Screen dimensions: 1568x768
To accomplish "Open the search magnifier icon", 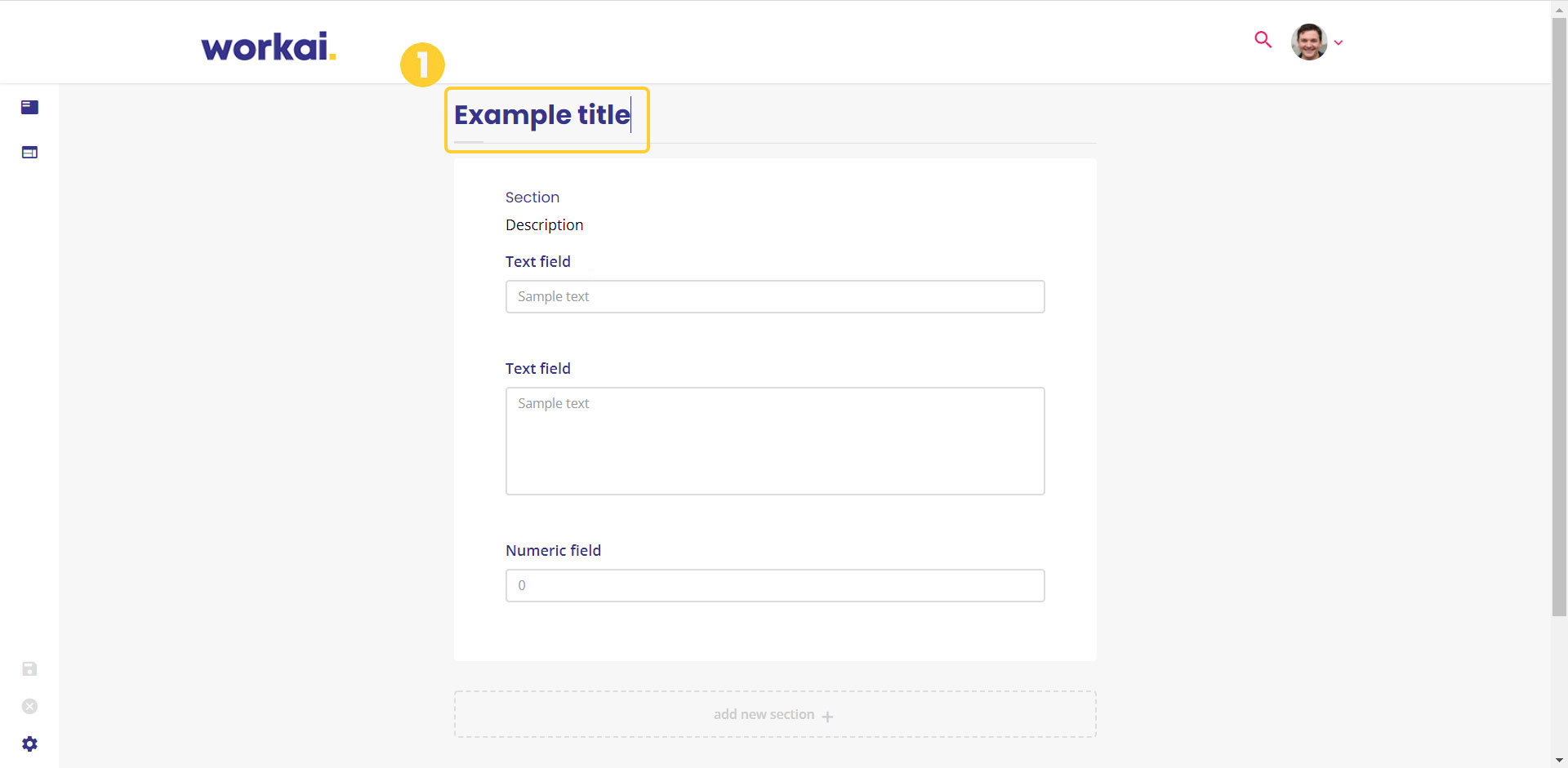I will (x=1263, y=40).
